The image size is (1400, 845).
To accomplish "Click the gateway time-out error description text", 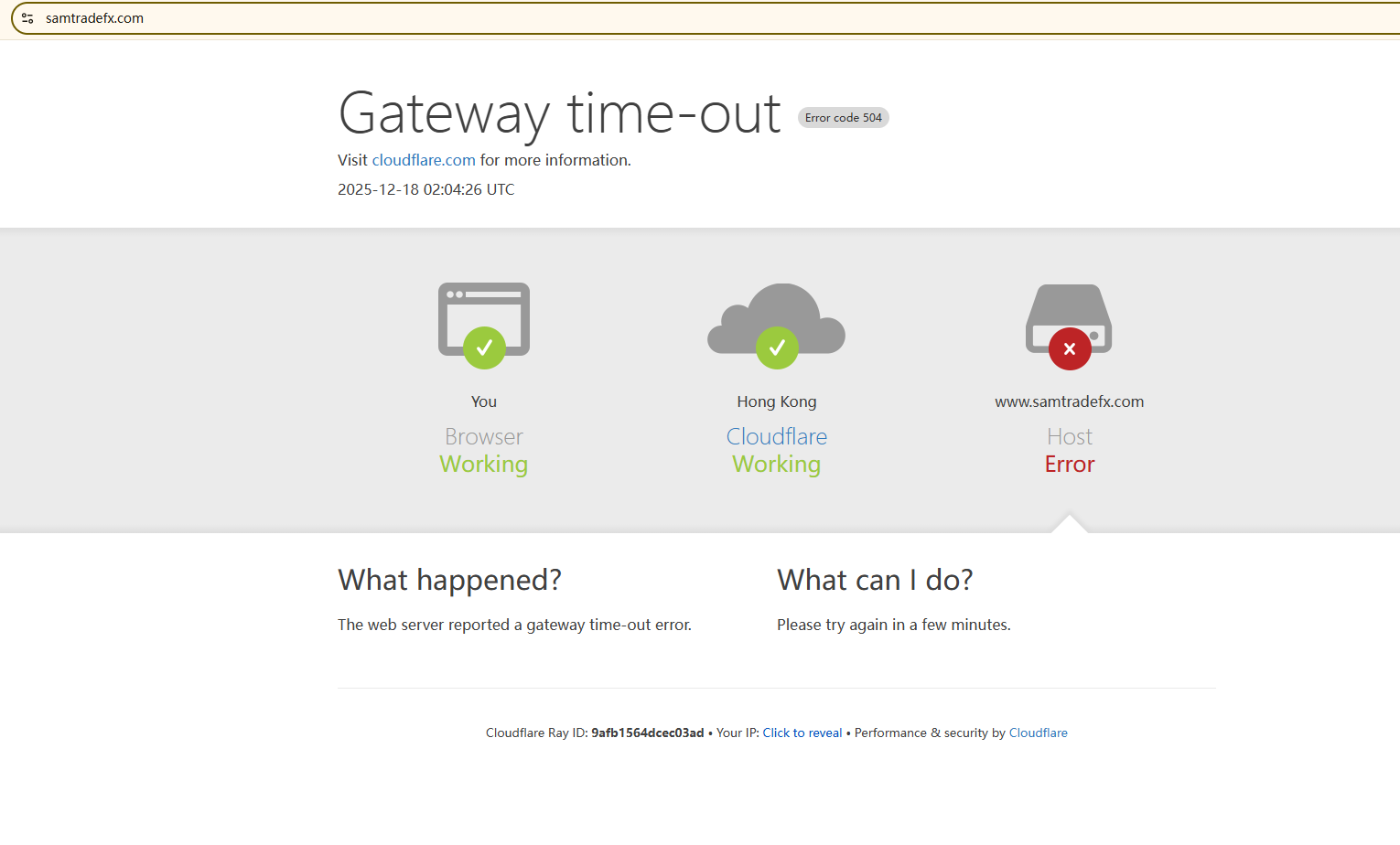I will point(515,625).
